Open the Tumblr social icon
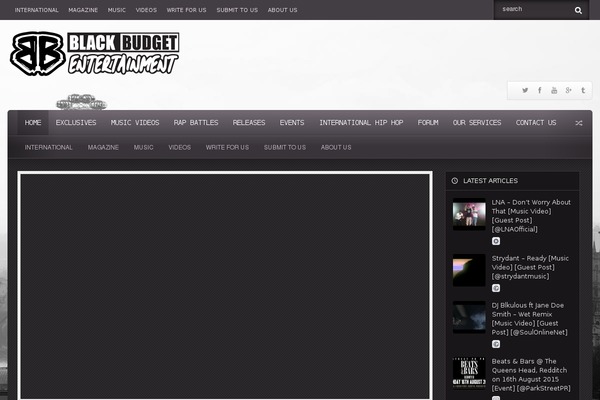This screenshot has width=600, height=400. tap(583, 90)
